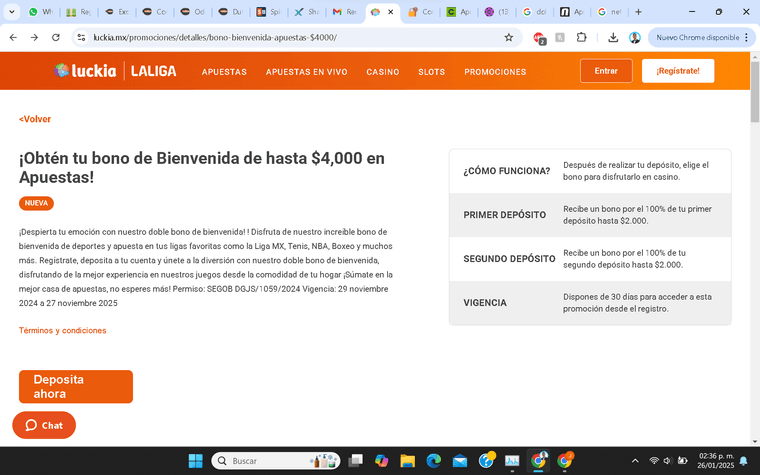Switch to the Gmail tab
Image resolution: width=760 pixels, height=475 pixels.
click(345, 12)
